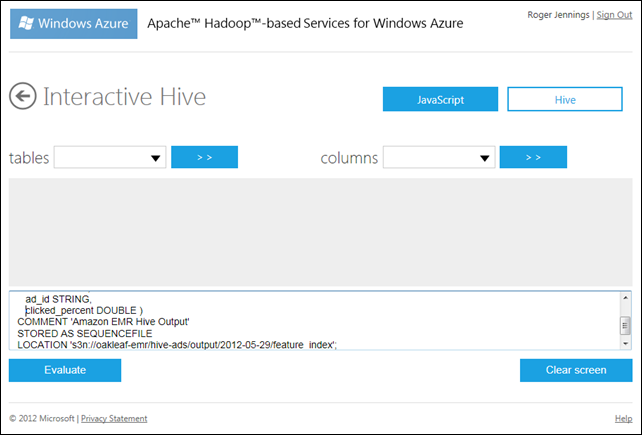Open the Help link
Image resolution: width=642 pixels, height=435 pixels.
point(622,418)
